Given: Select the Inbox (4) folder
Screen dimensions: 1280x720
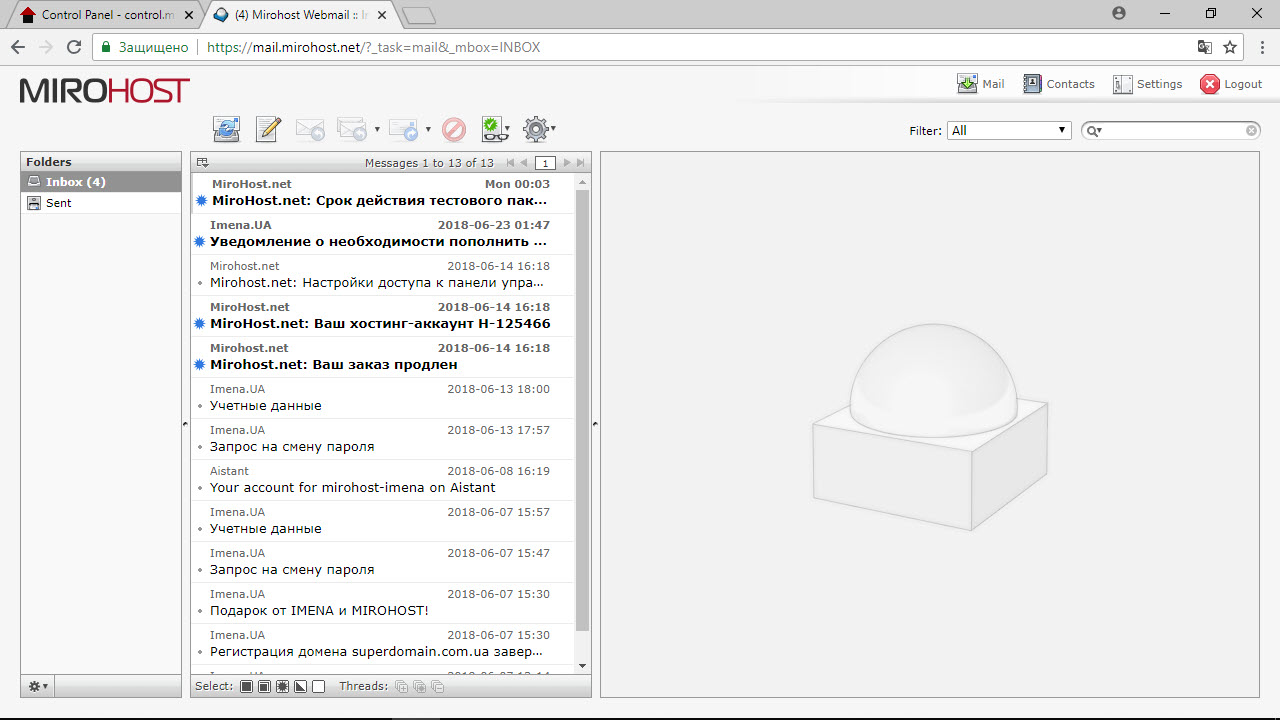Looking at the screenshot, I should (x=101, y=182).
